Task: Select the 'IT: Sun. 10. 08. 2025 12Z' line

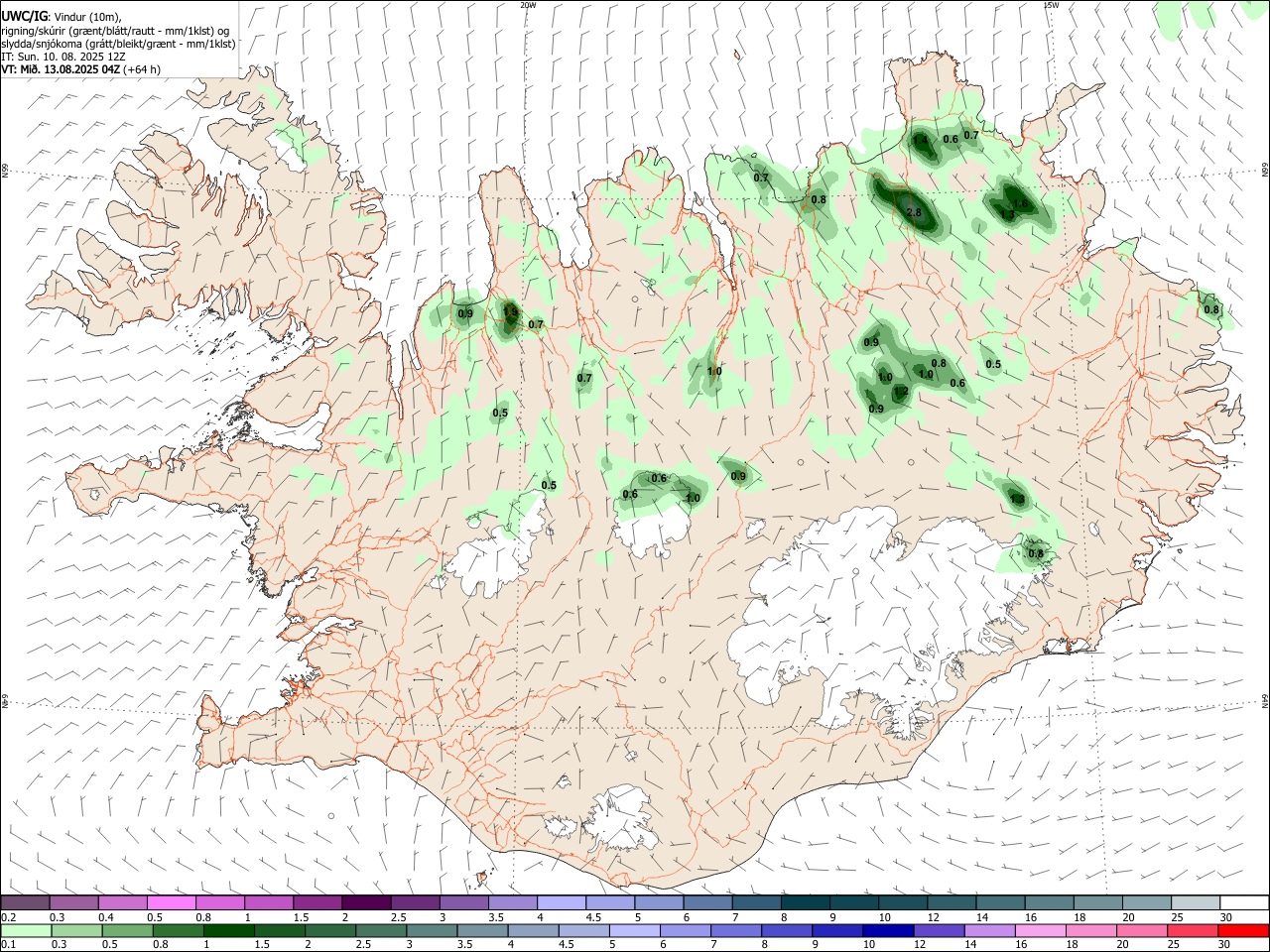Action: tap(63, 57)
